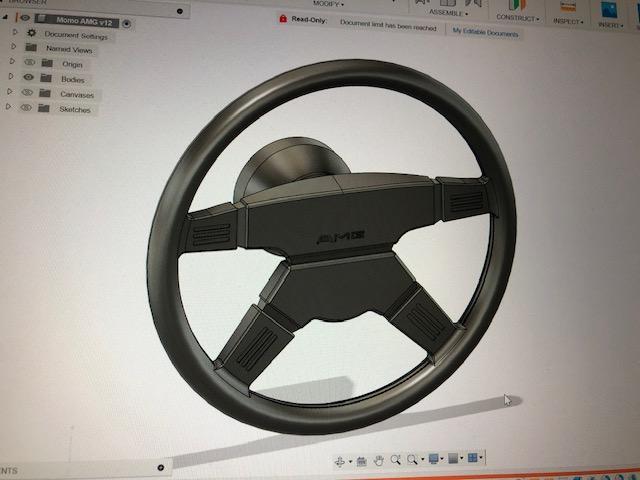Open the Grid and Snaps dropdown arrow
The height and width of the screenshot is (480, 640).
tap(462, 458)
